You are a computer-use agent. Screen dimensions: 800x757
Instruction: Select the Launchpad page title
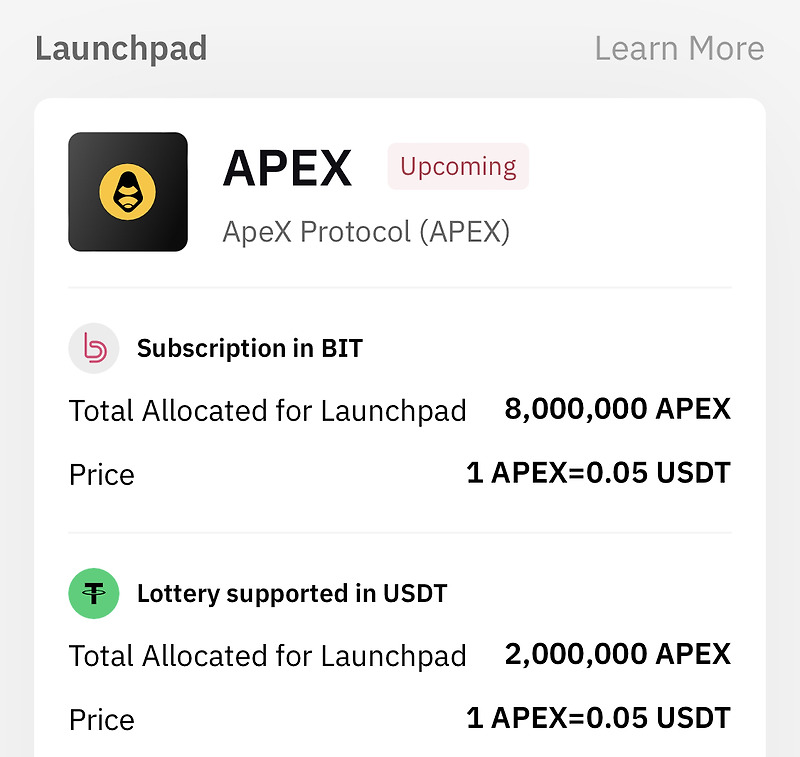point(120,47)
